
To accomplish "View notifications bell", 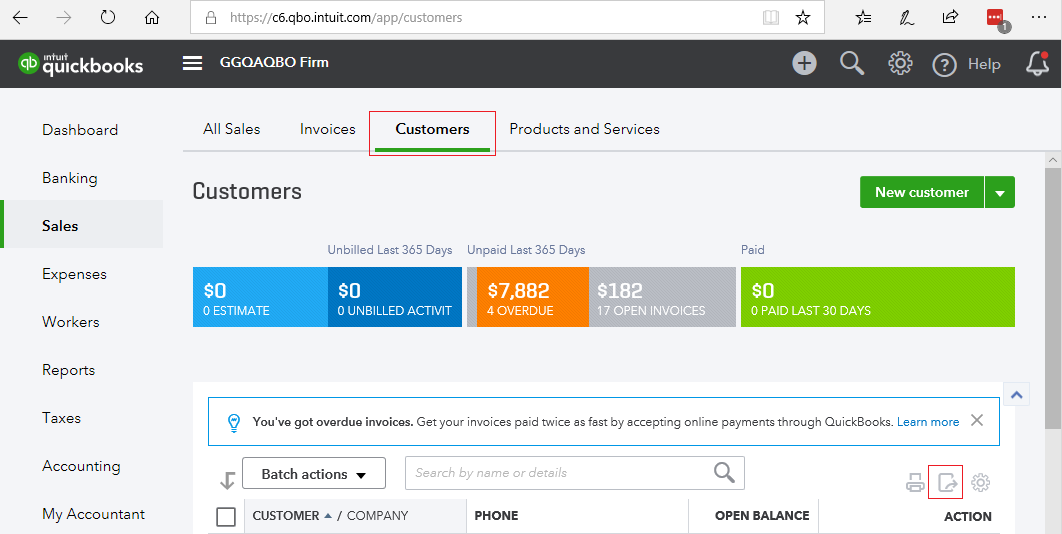I will [x=1038, y=64].
